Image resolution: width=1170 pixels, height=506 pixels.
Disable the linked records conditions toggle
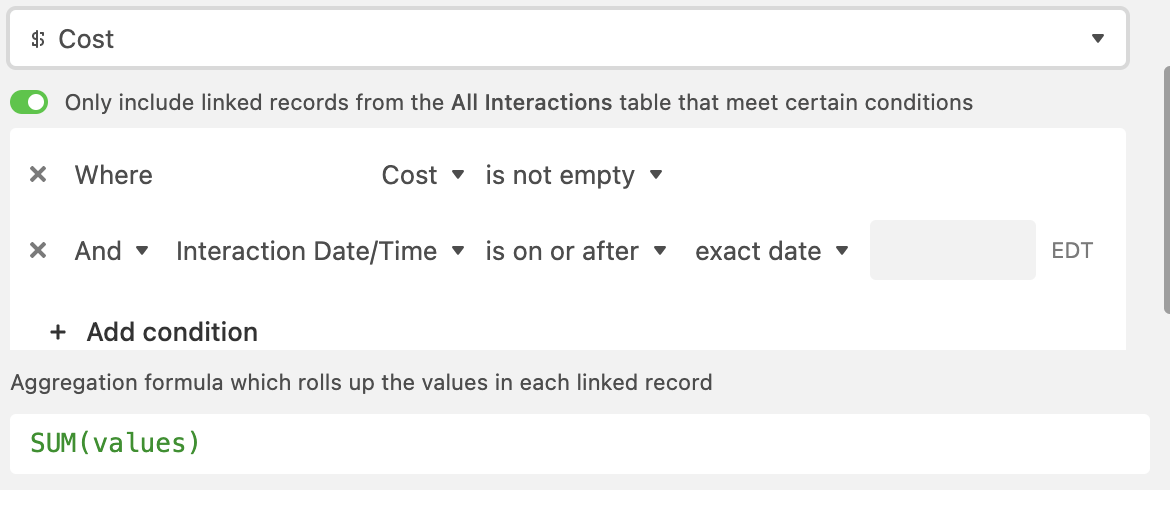tap(29, 102)
